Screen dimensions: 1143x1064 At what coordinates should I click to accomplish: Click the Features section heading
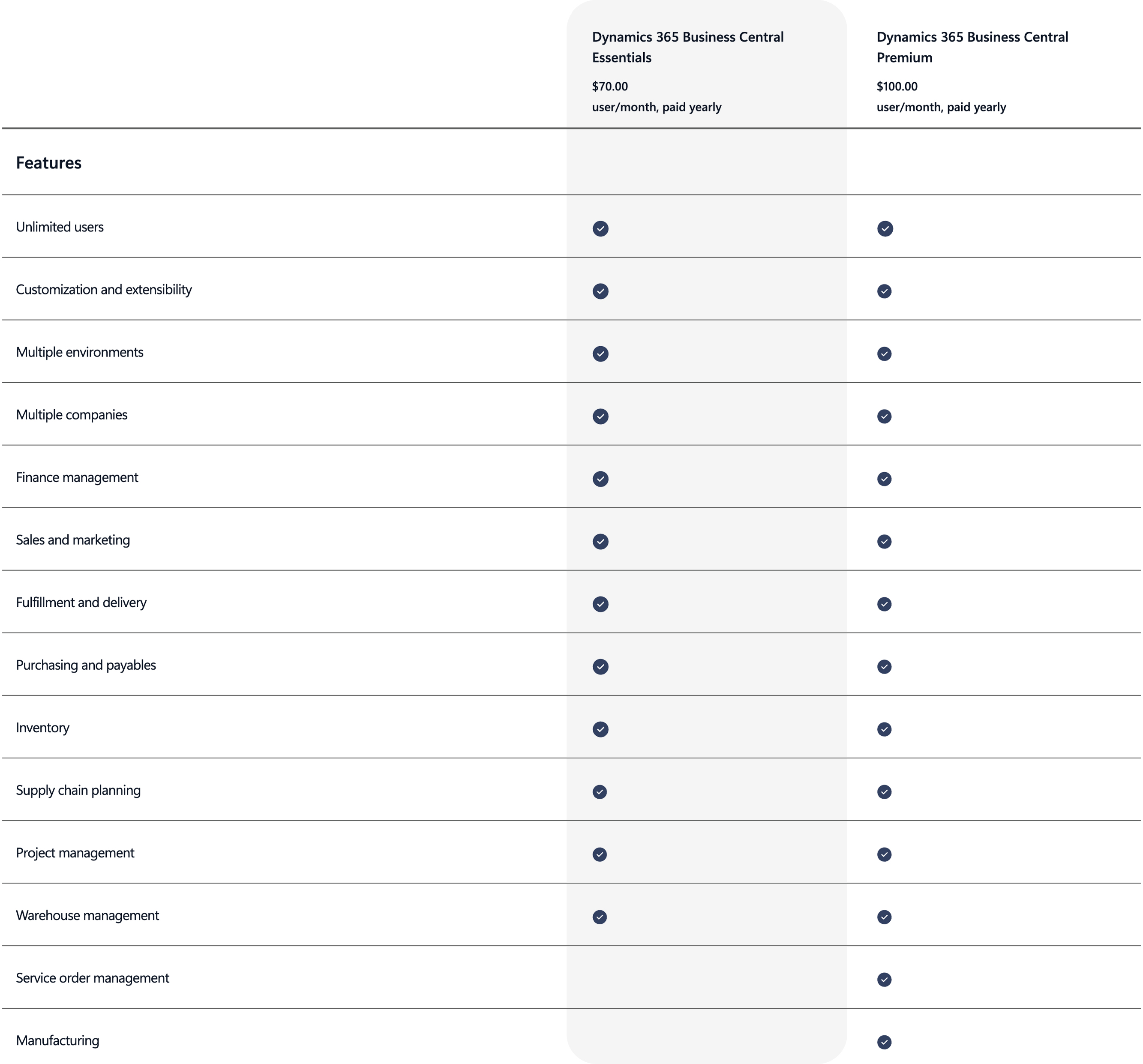tap(49, 163)
